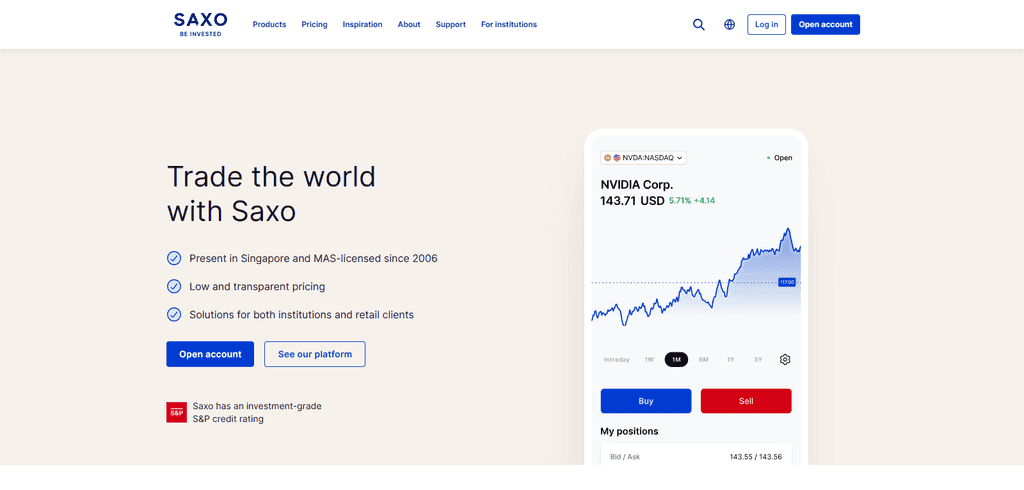
Task: Select the Intraday chart range
Action: 616,360
